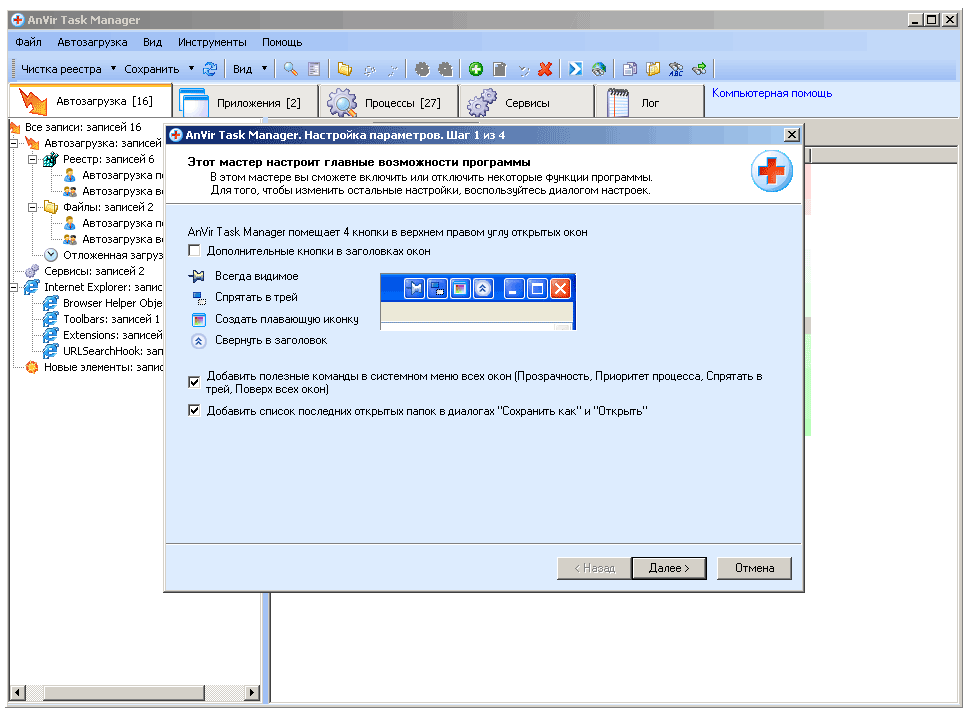Click the Свернуть в заголовок icon
Viewport: 968px width, 716px height.
pos(198,340)
